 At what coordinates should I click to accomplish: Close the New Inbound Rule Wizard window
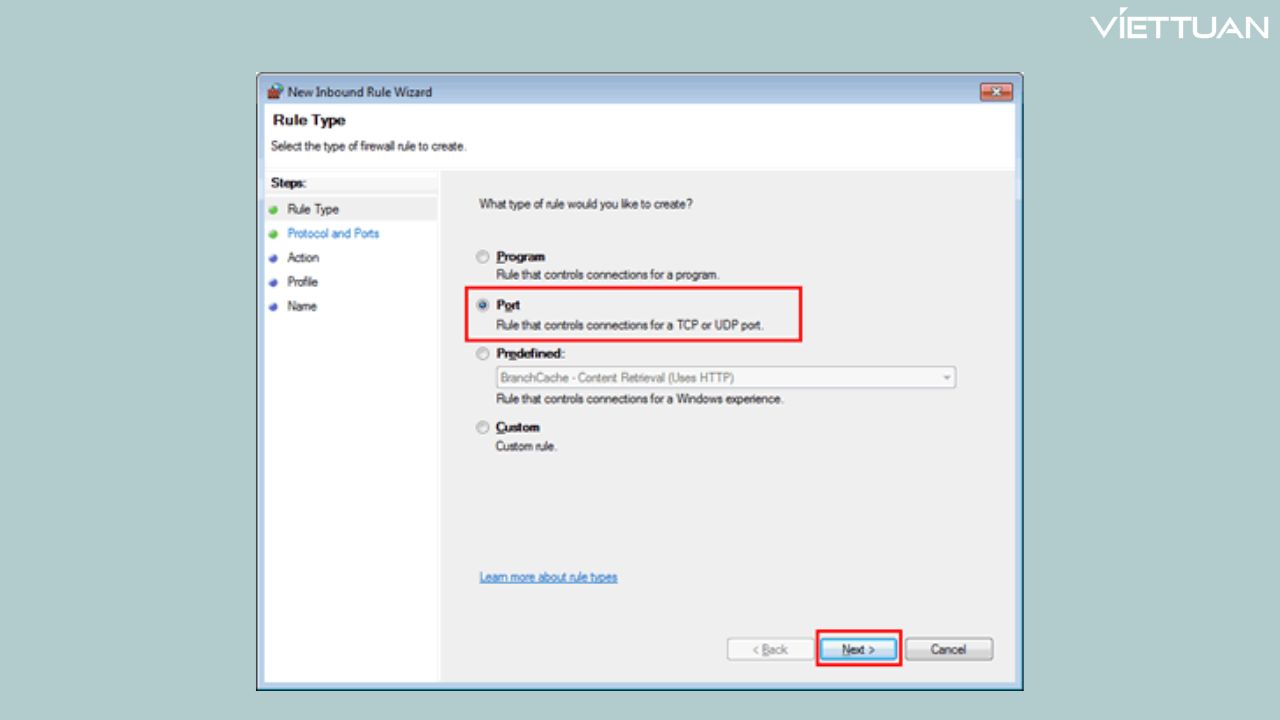[x=995, y=92]
